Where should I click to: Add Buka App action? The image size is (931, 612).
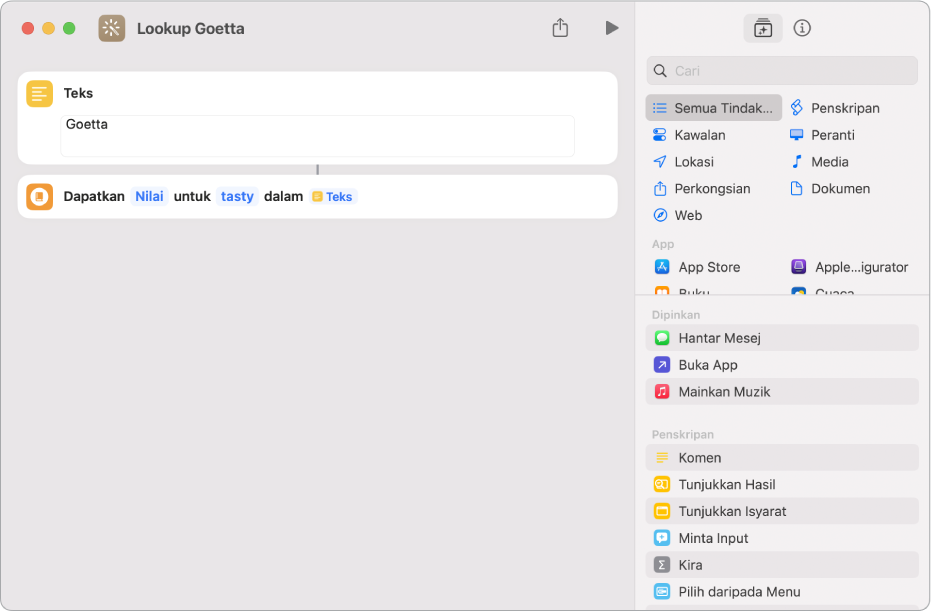781,364
